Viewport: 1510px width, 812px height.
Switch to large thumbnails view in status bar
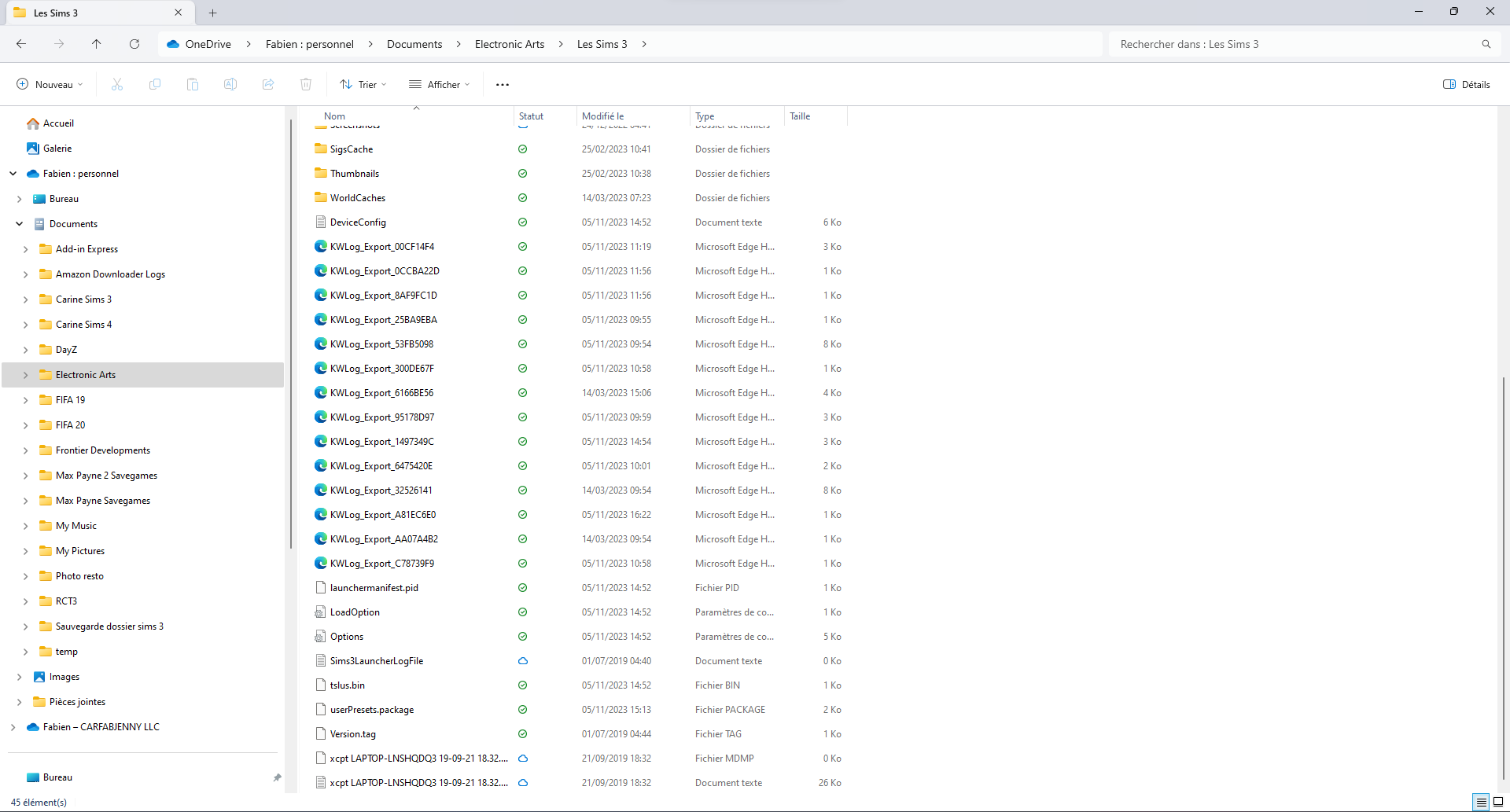1498,802
